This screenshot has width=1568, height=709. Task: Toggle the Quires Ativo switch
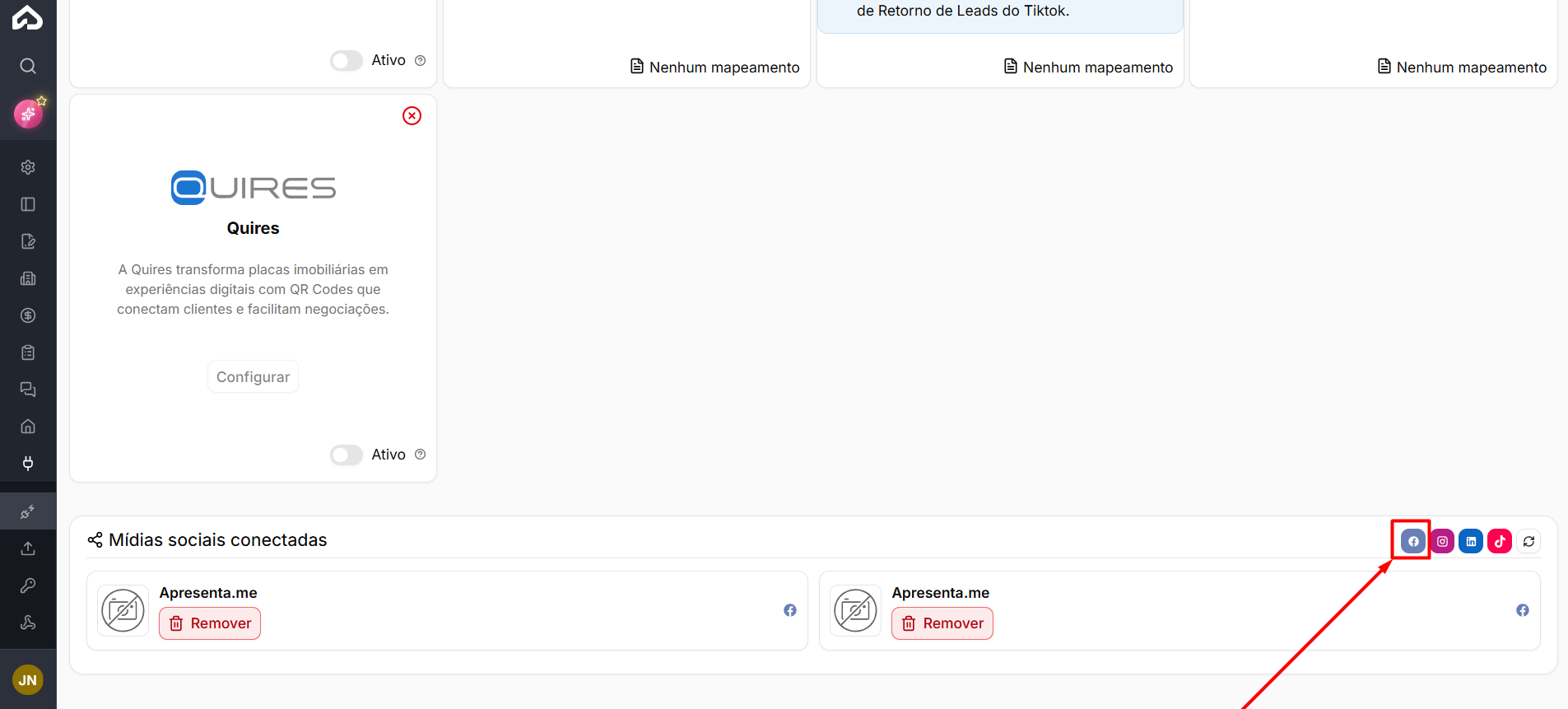click(347, 455)
